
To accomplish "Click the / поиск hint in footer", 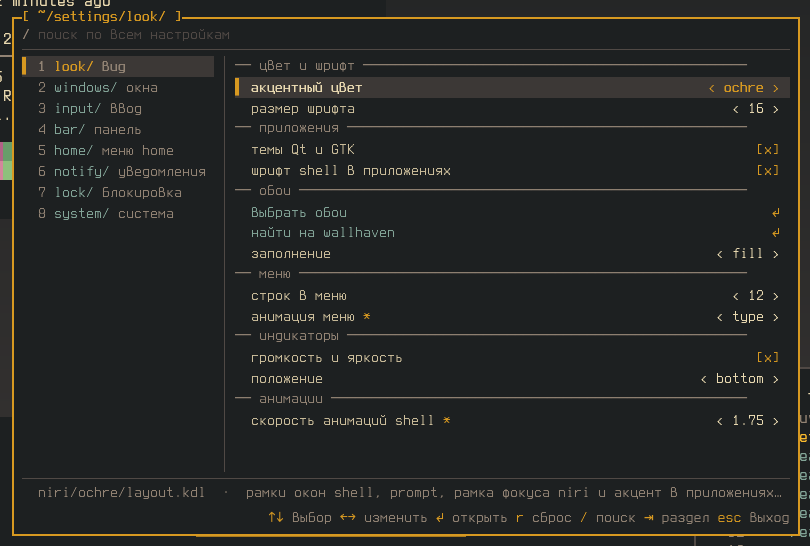I will (x=608, y=518).
